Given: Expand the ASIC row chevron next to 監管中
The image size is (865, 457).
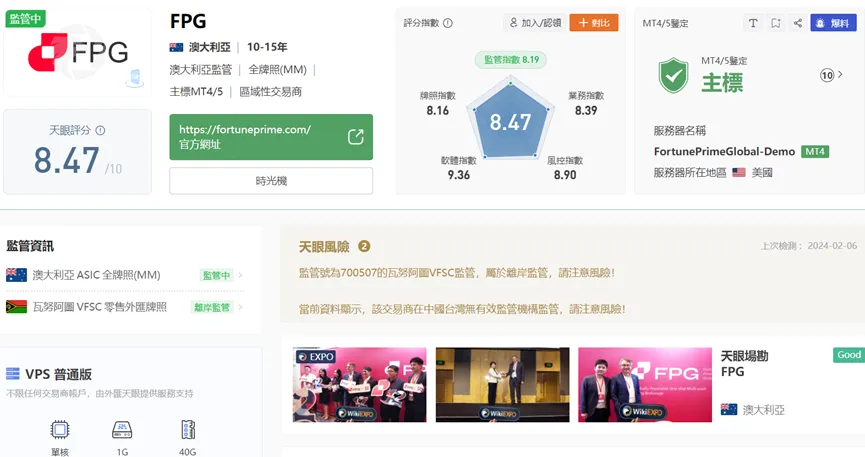Looking at the screenshot, I should click(x=241, y=275).
